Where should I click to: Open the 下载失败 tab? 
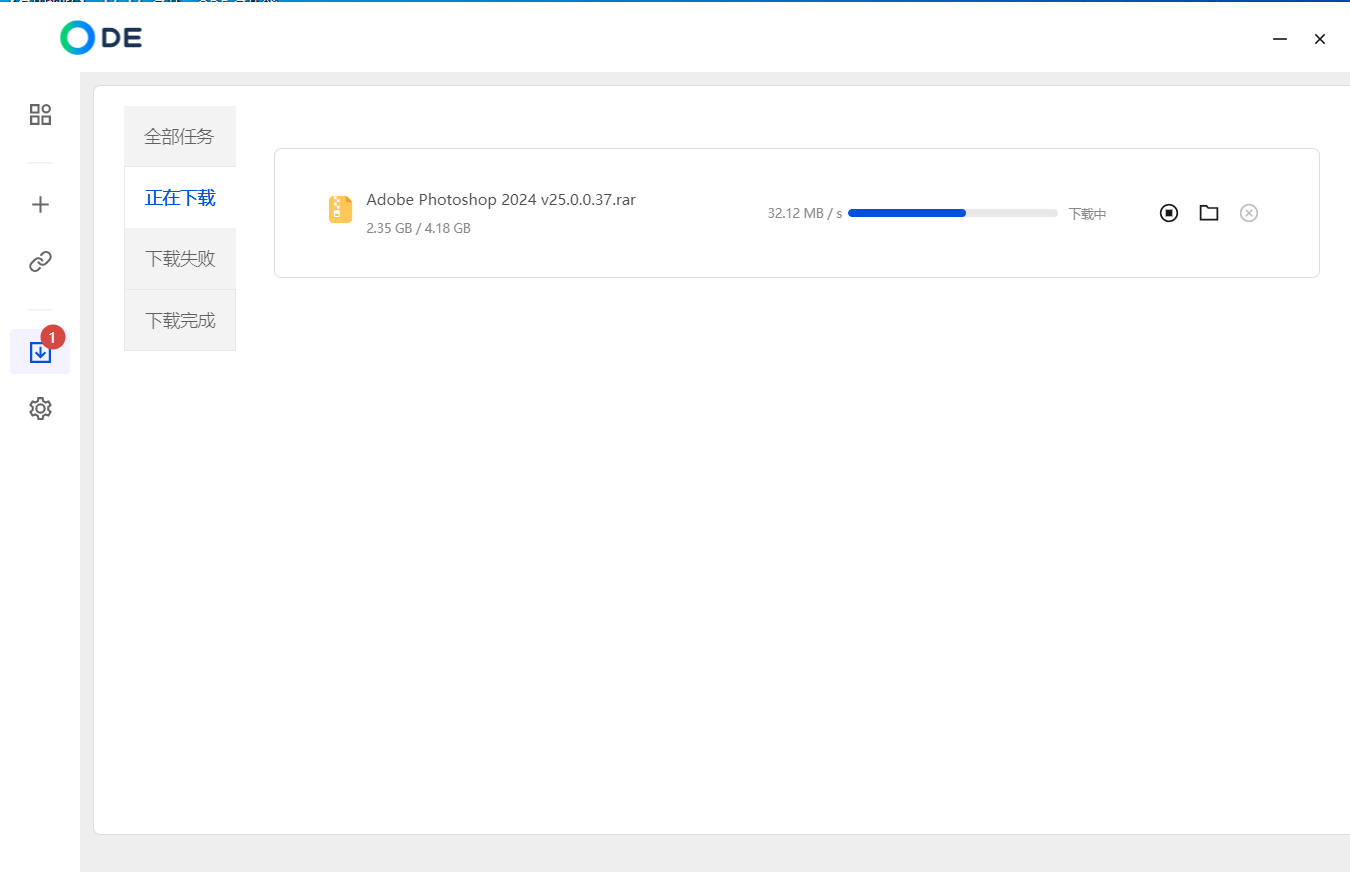(180, 259)
